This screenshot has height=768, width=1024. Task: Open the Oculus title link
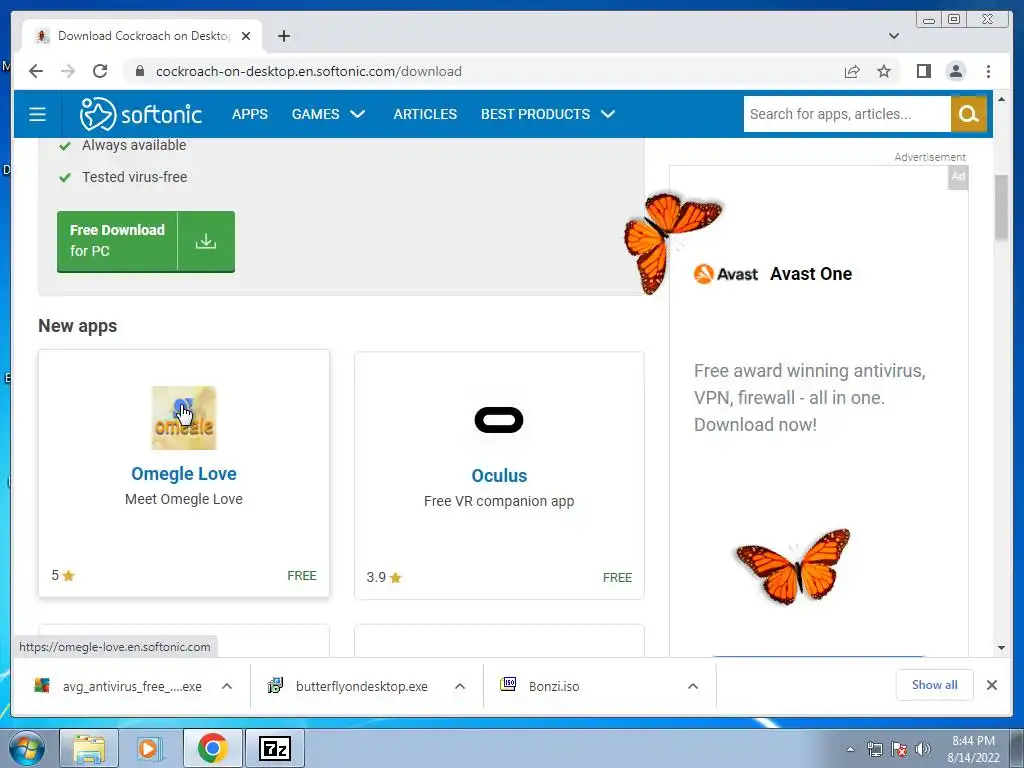tap(499, 476)
